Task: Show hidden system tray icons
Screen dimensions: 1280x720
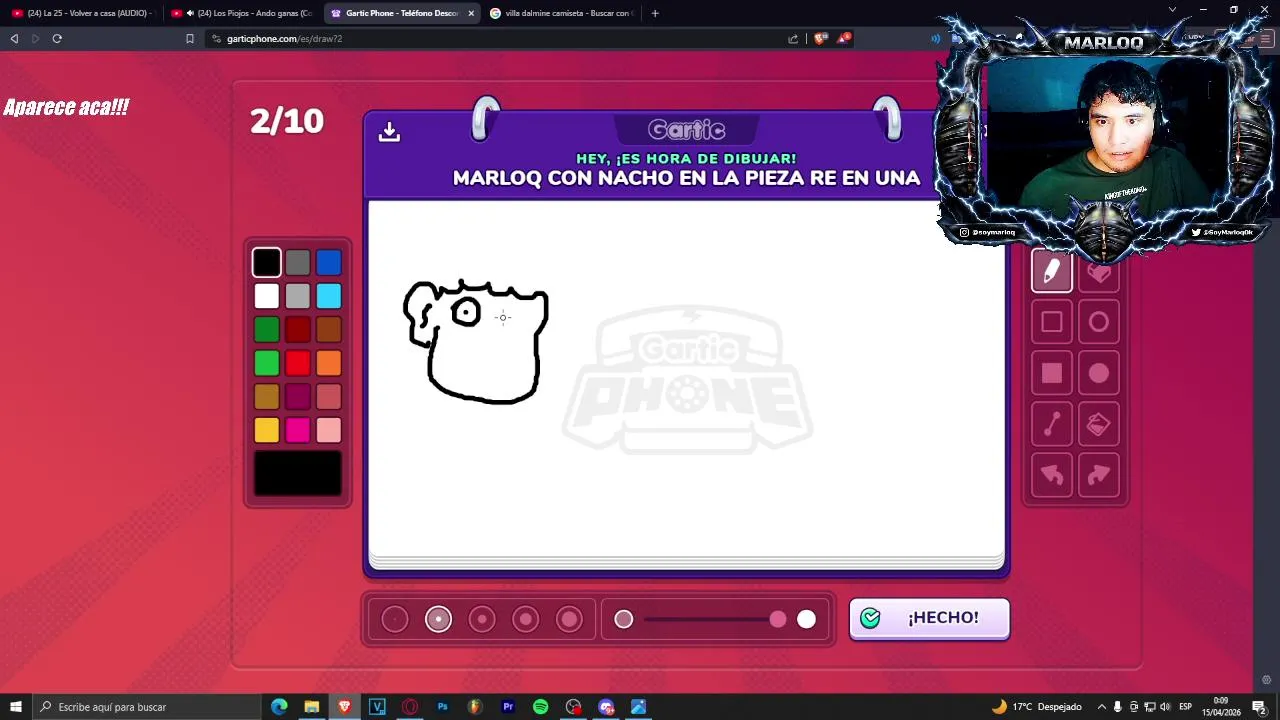Action: pyautogui.click(x=1101, y=707)
